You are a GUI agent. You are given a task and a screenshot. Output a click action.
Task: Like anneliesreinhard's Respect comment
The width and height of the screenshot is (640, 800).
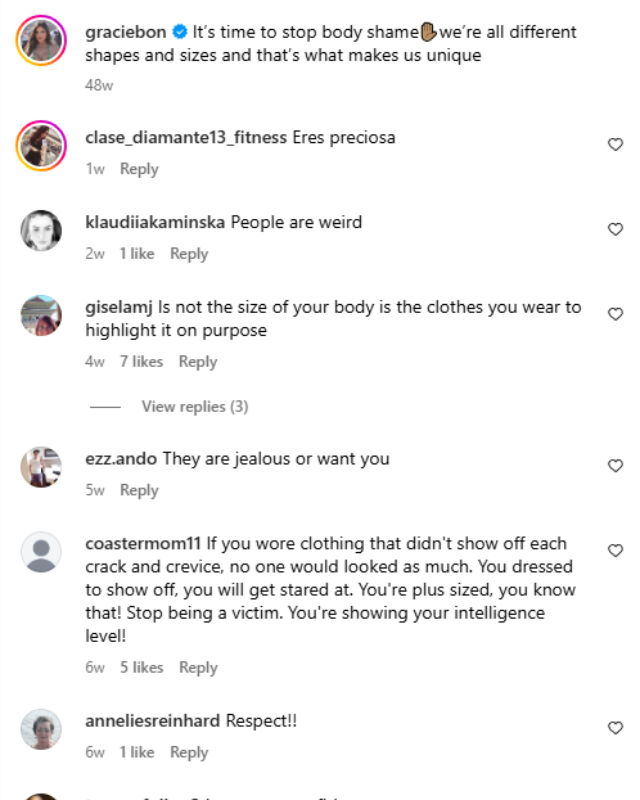[x=616, y=728]
